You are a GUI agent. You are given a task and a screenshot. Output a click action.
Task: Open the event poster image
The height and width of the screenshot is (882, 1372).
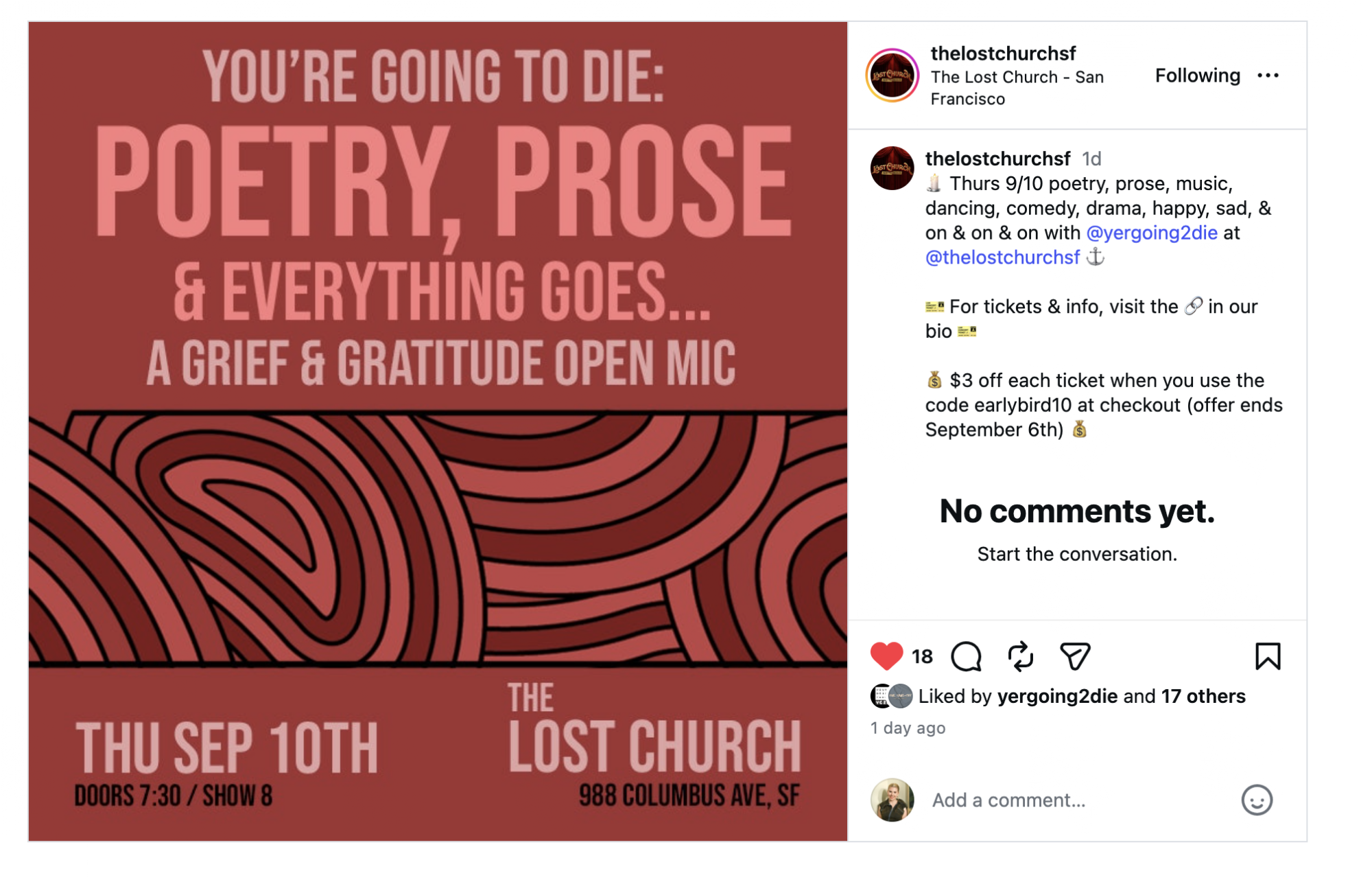pos(438,431)
